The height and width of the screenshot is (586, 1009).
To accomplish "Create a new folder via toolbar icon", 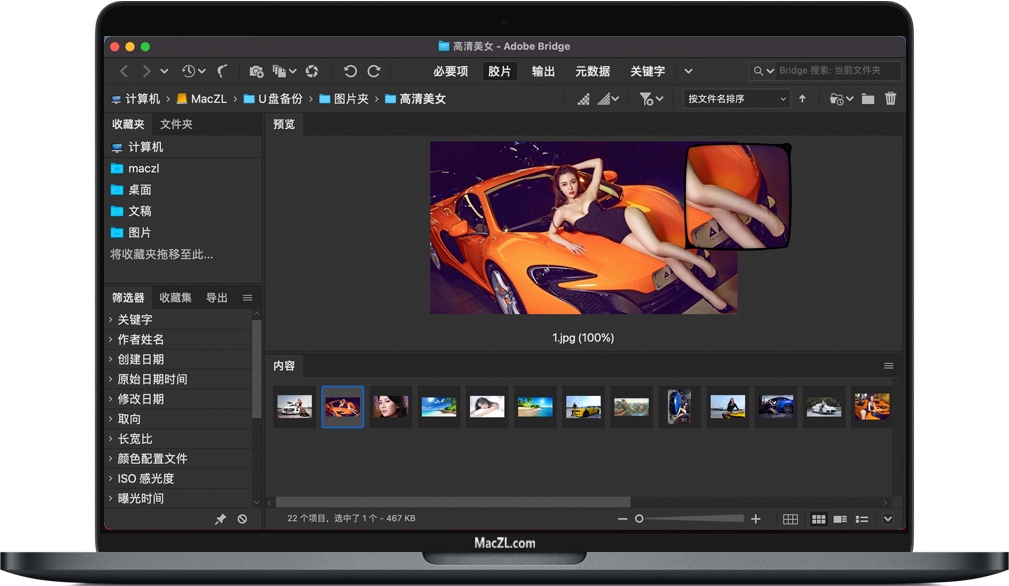I will click(866, 99).
